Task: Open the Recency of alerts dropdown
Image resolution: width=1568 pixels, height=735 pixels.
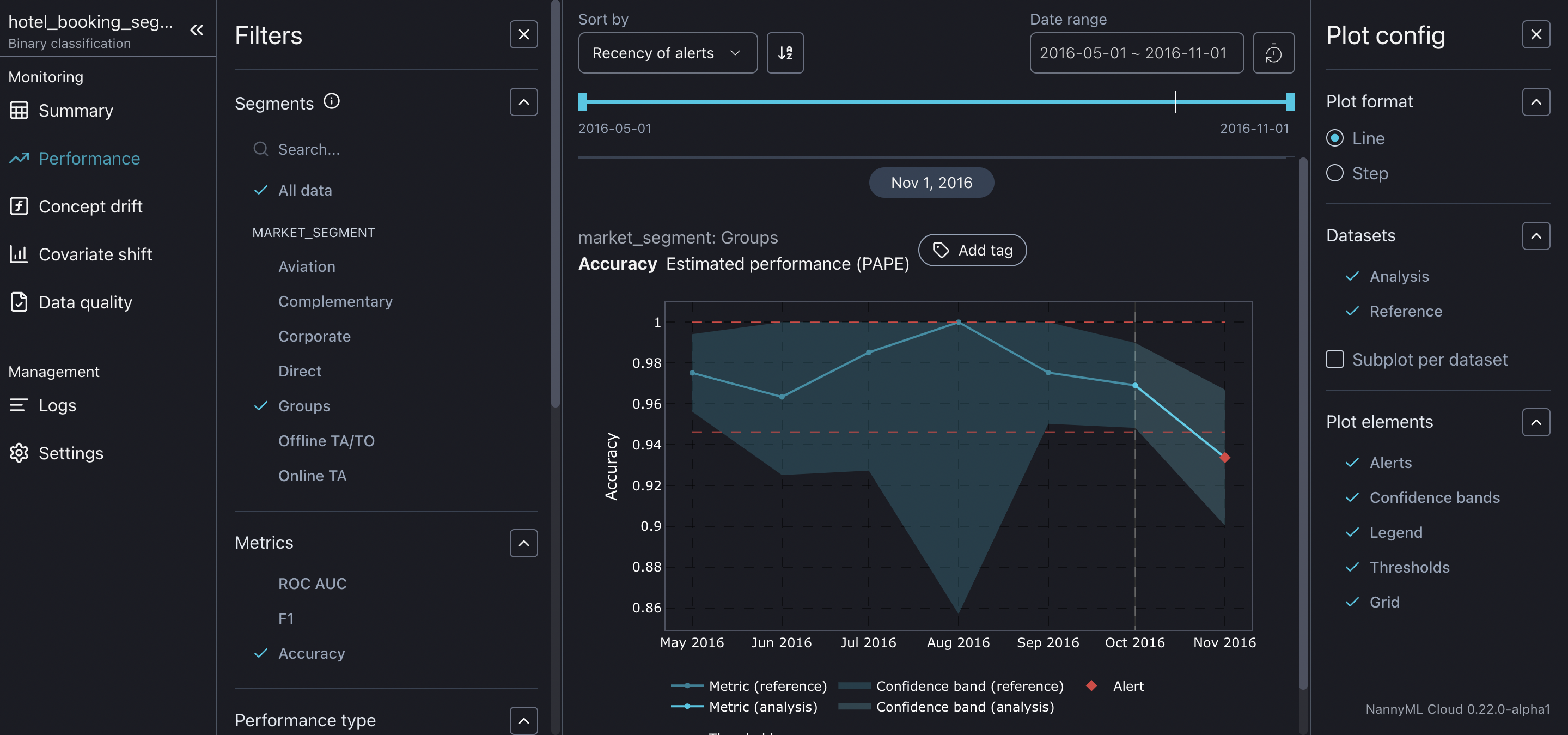Action: click(667, 53)
